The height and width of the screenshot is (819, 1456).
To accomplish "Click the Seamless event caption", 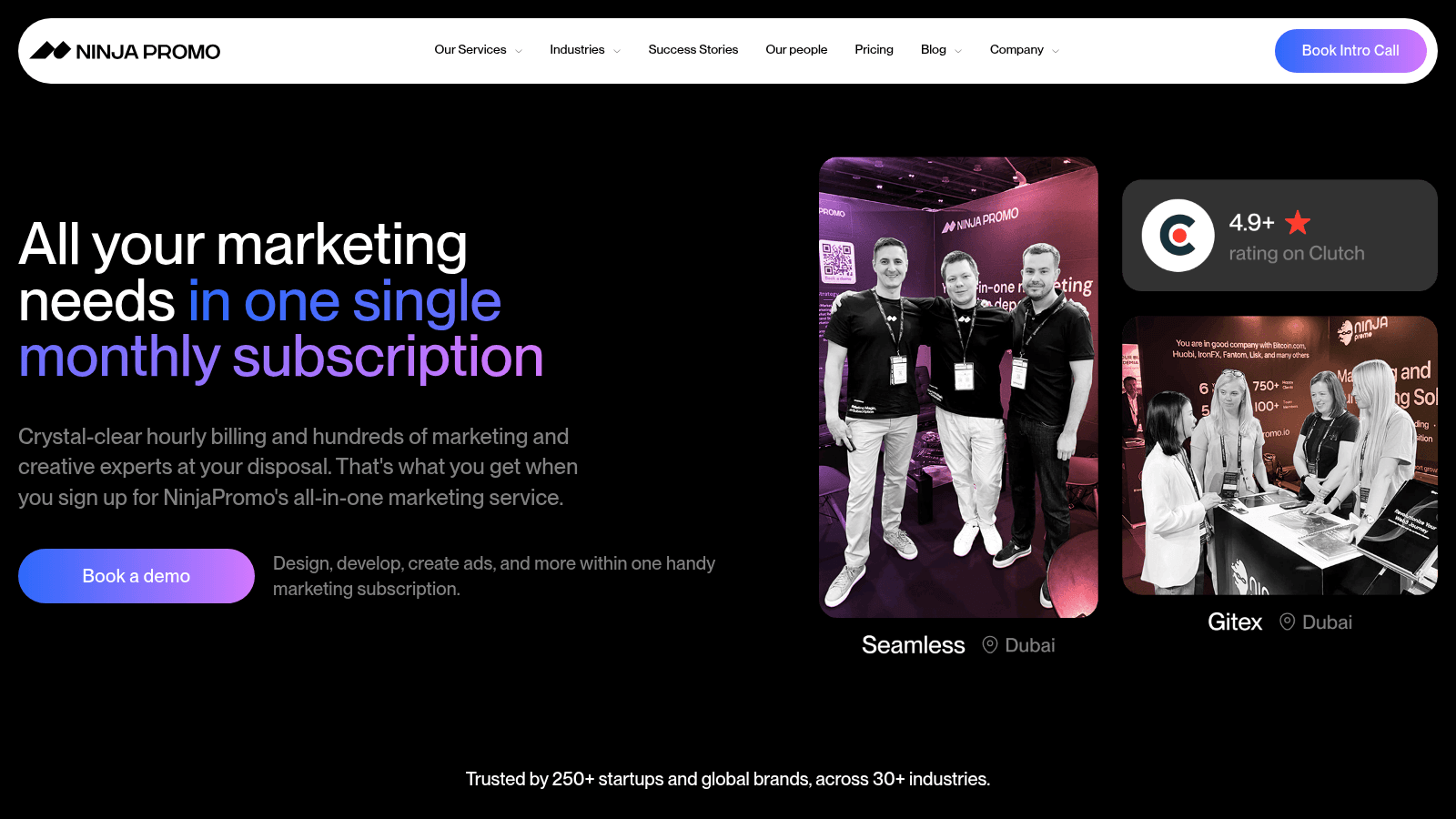I will [913, 645].
